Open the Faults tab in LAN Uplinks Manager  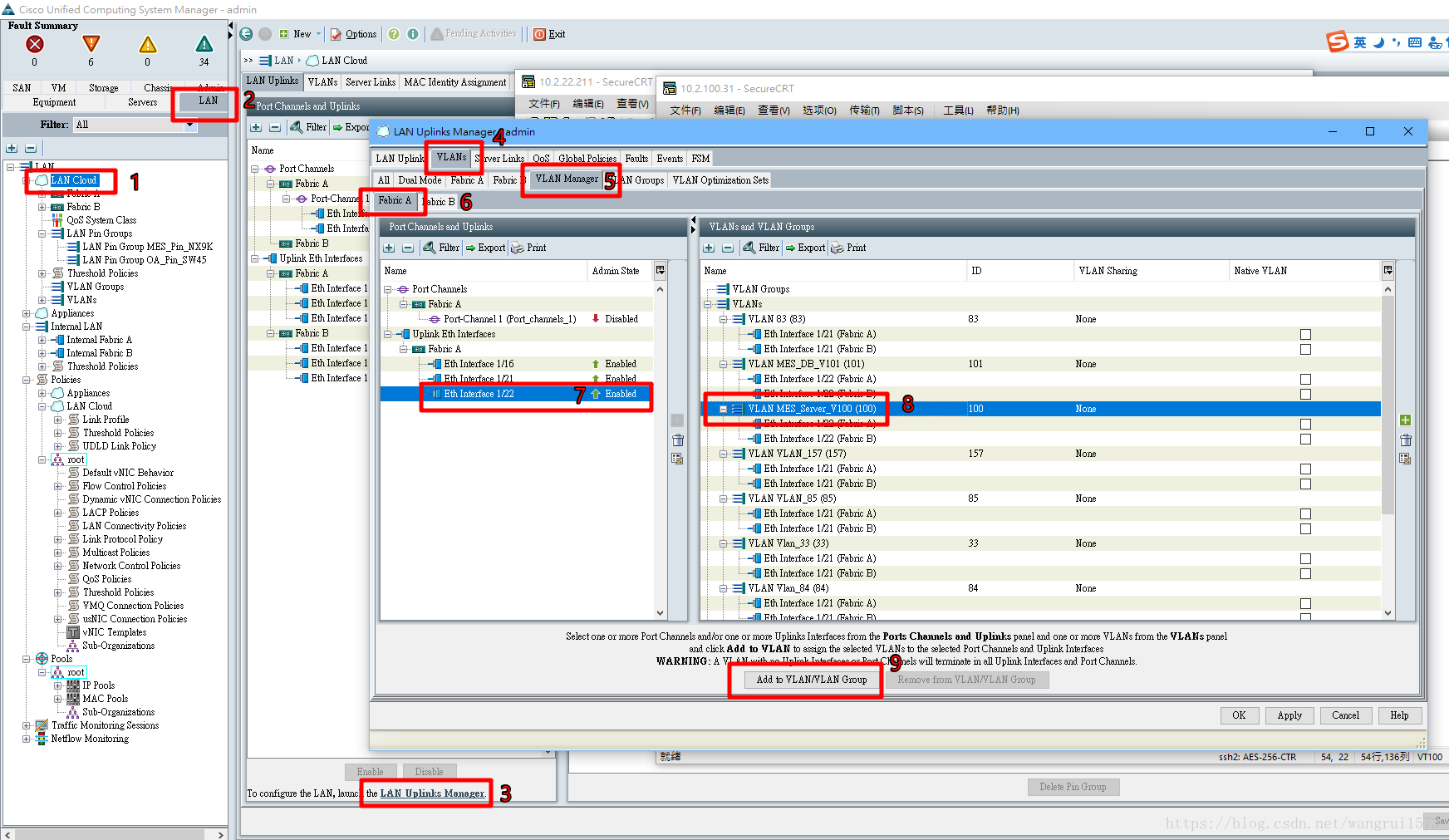coord(636,159)
